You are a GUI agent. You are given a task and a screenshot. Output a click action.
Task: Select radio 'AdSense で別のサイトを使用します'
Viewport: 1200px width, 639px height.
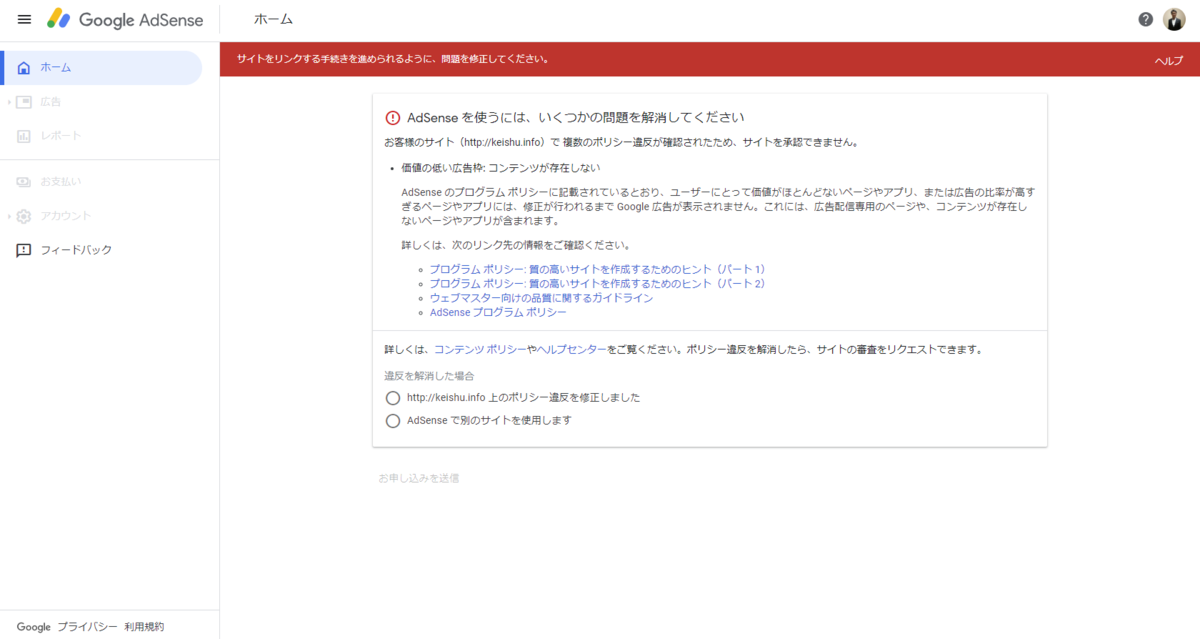pyautogui.click(x=393, y=421)
